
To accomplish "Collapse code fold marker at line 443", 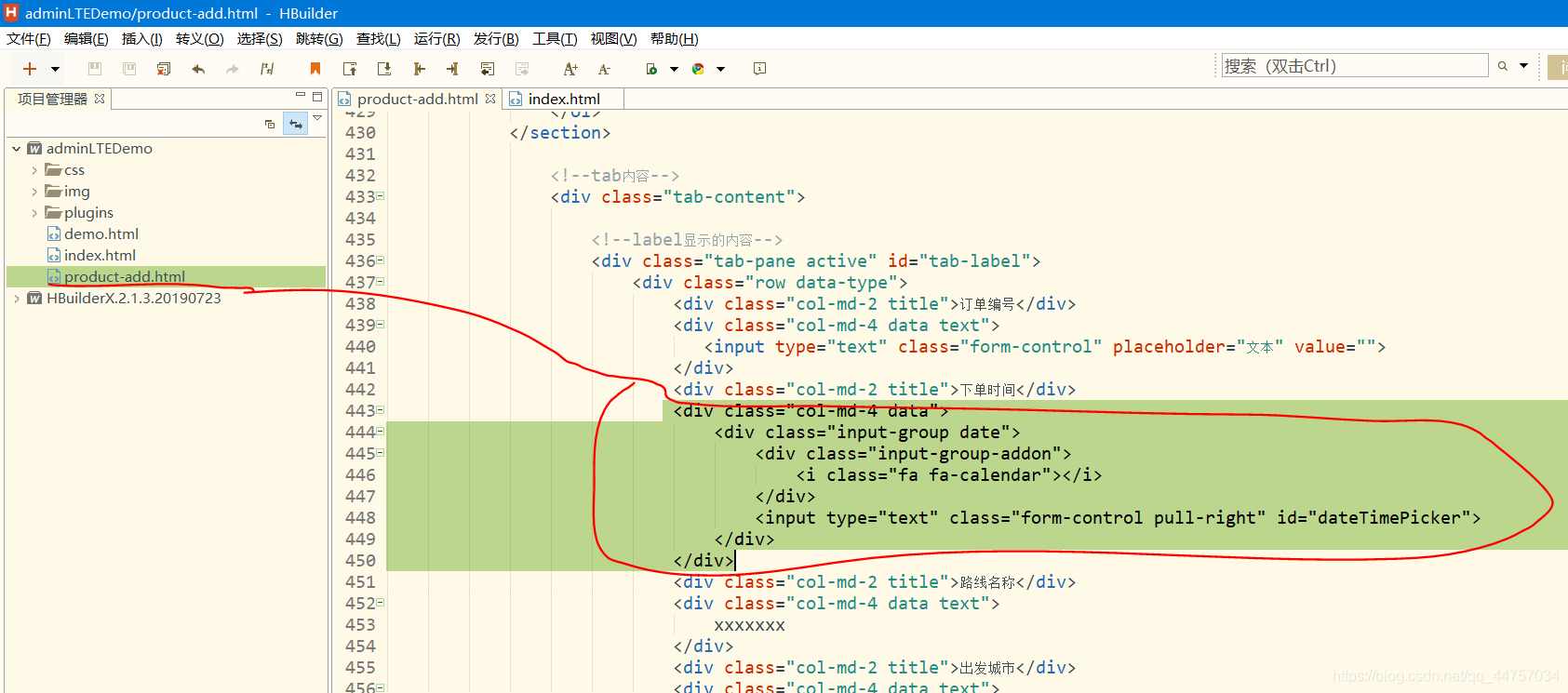I will pyautogui.click(x=381, y=410).
